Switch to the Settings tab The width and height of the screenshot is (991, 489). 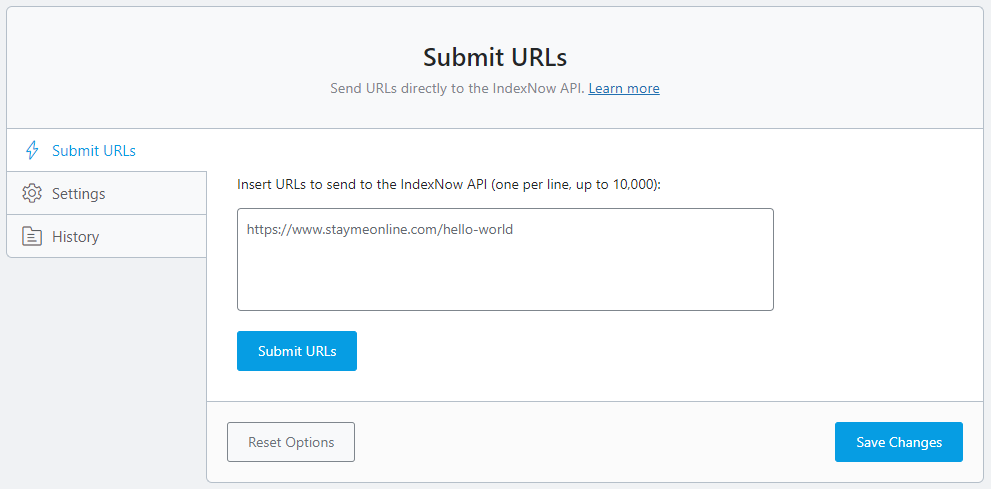(x=106, y=193)
